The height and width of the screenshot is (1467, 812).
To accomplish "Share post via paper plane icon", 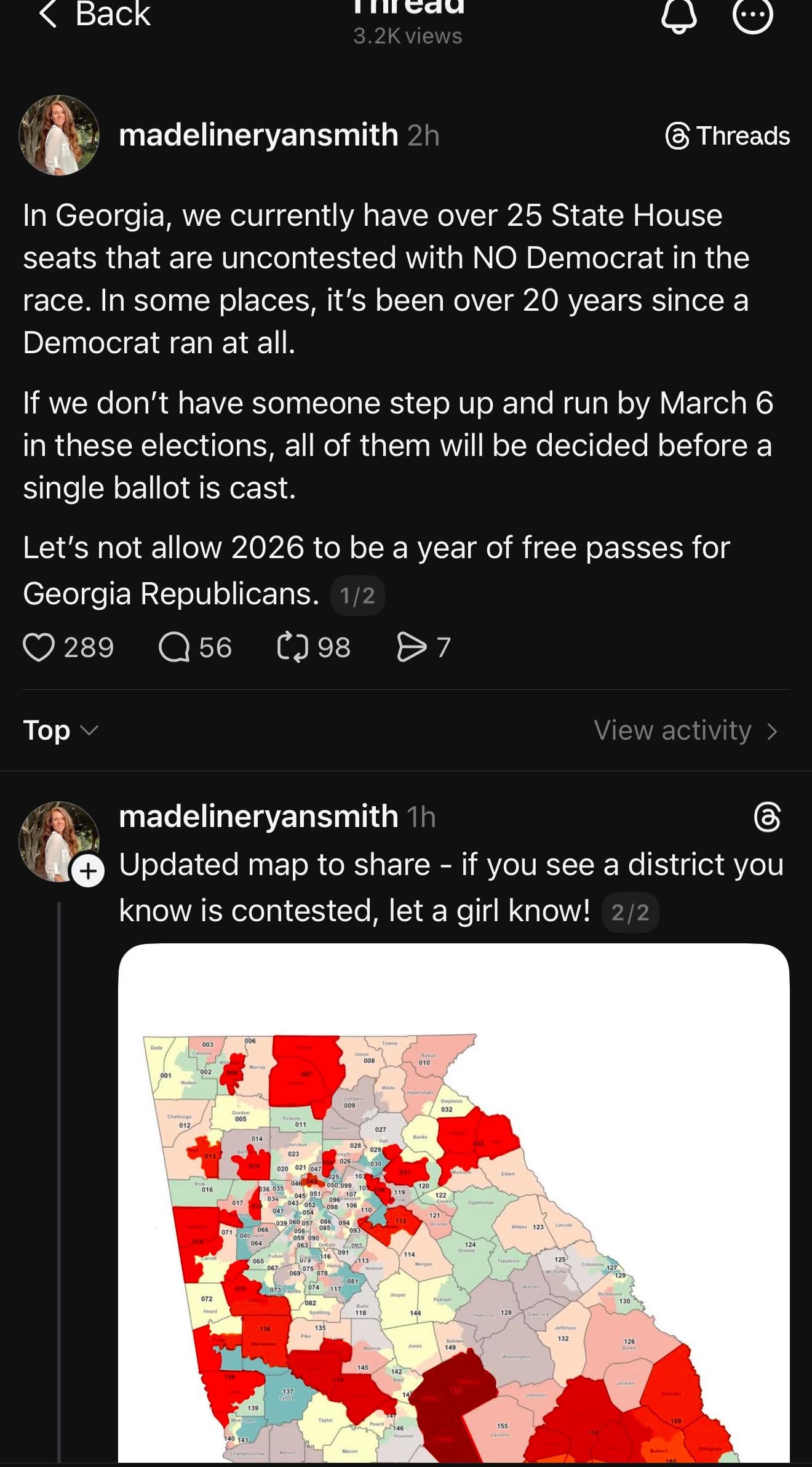I will (412, 647).
